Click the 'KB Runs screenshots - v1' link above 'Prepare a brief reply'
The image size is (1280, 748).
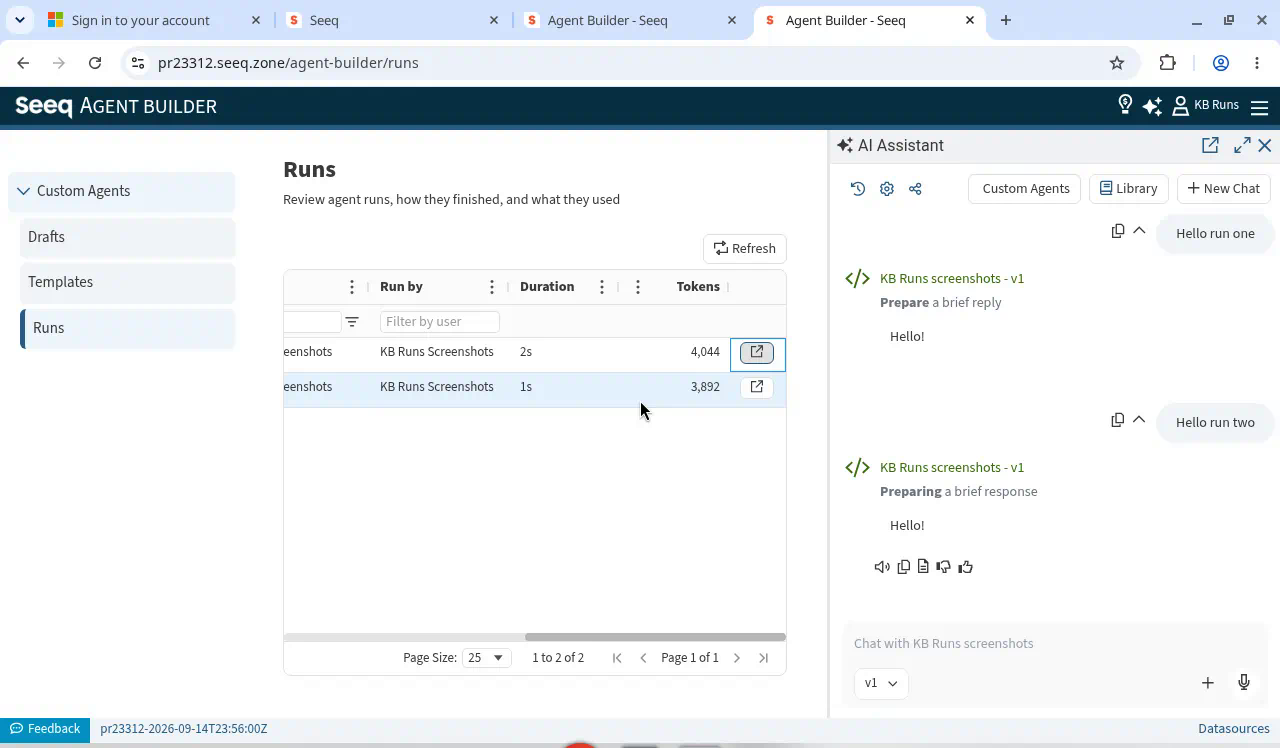point(952,278)
